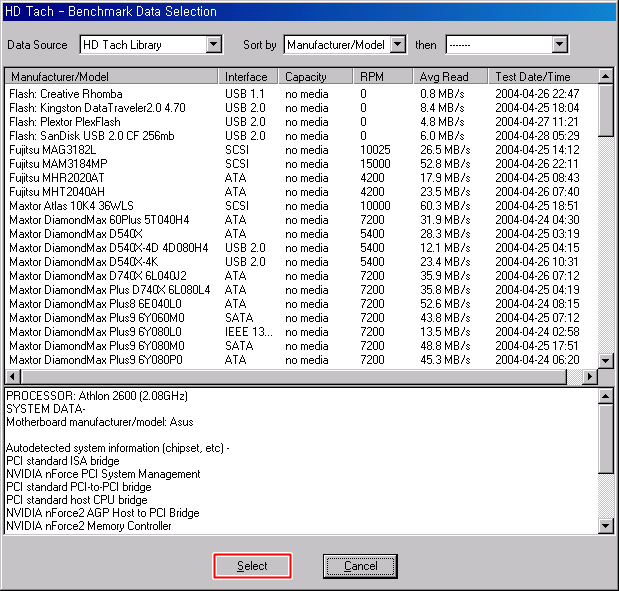The height and width of the screenshot is (591, 619).
Task: Click 'PCI standard ISA bridge' line
Action: point(62,461)
